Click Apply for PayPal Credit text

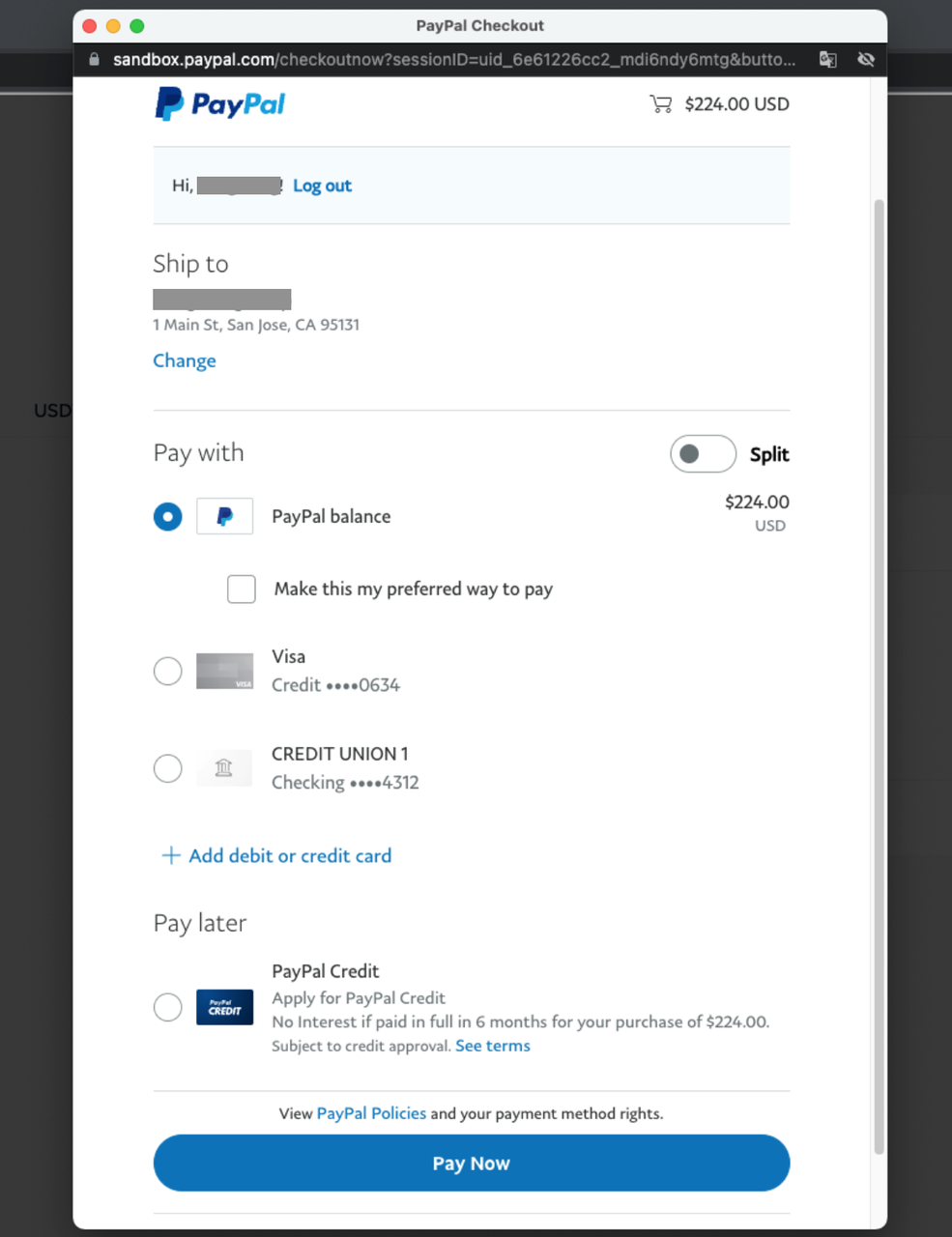tap(359, 998)
